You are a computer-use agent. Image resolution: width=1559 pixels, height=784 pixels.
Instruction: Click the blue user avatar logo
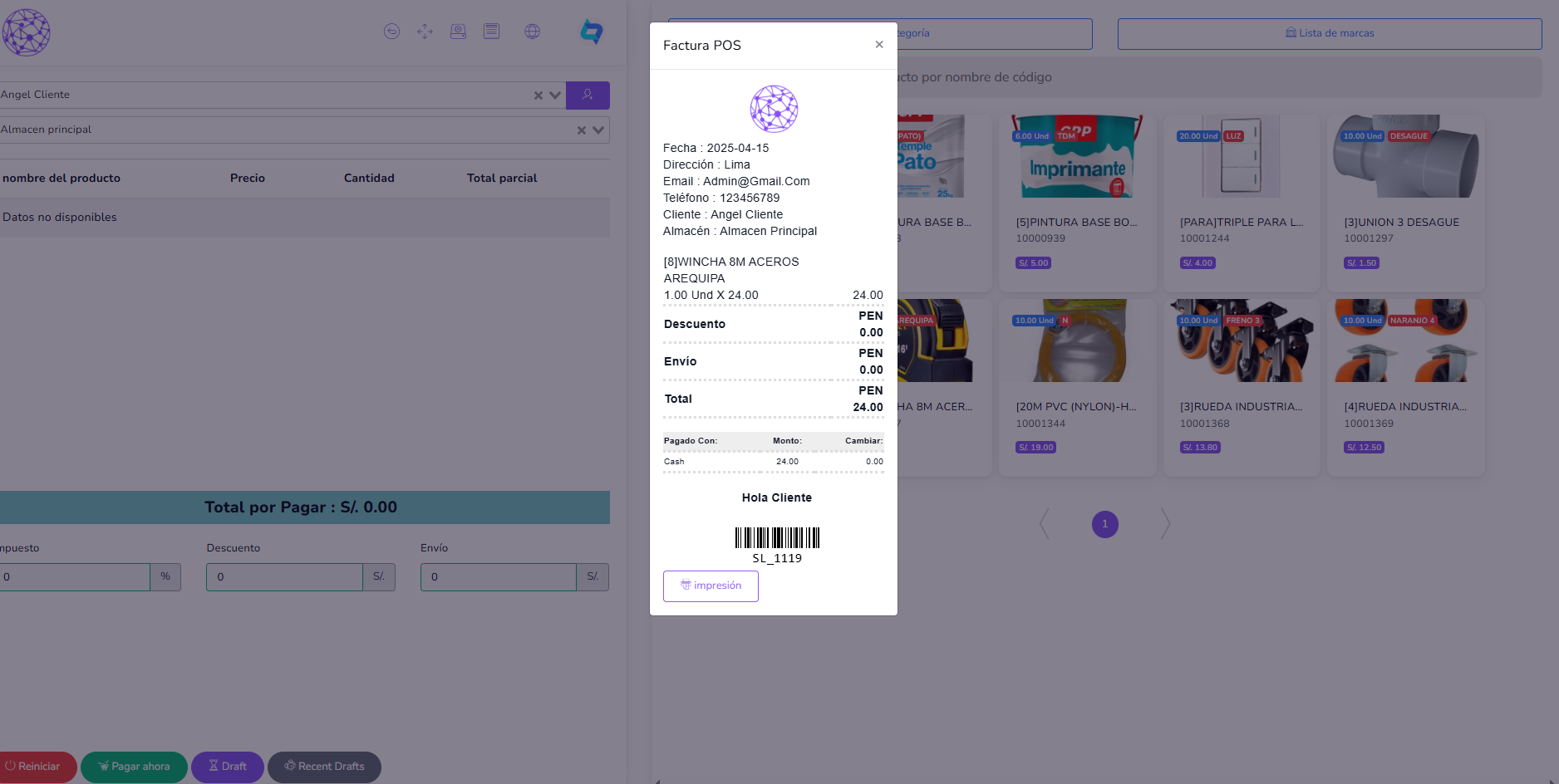[591, 32]
